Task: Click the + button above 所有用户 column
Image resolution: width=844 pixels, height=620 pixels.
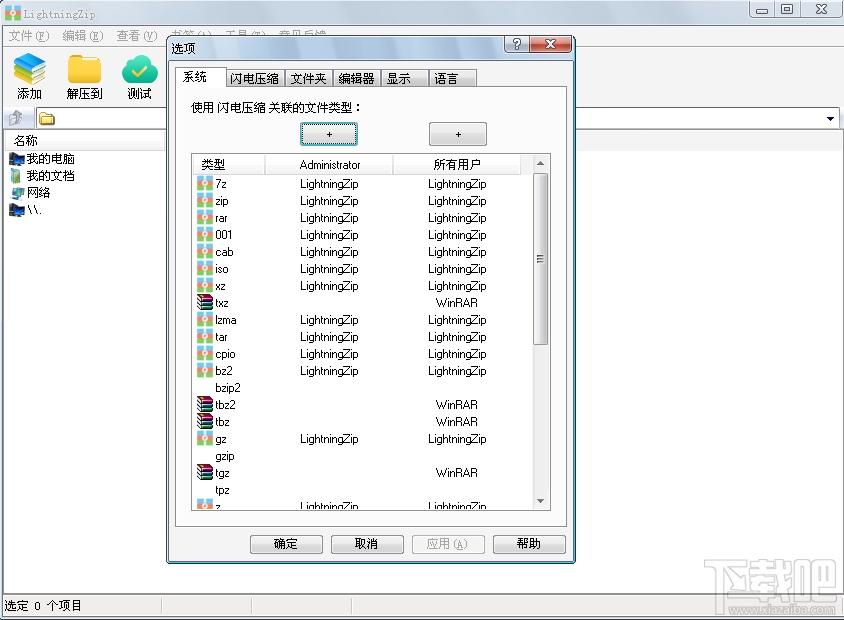Action: (x=458, y=135)
